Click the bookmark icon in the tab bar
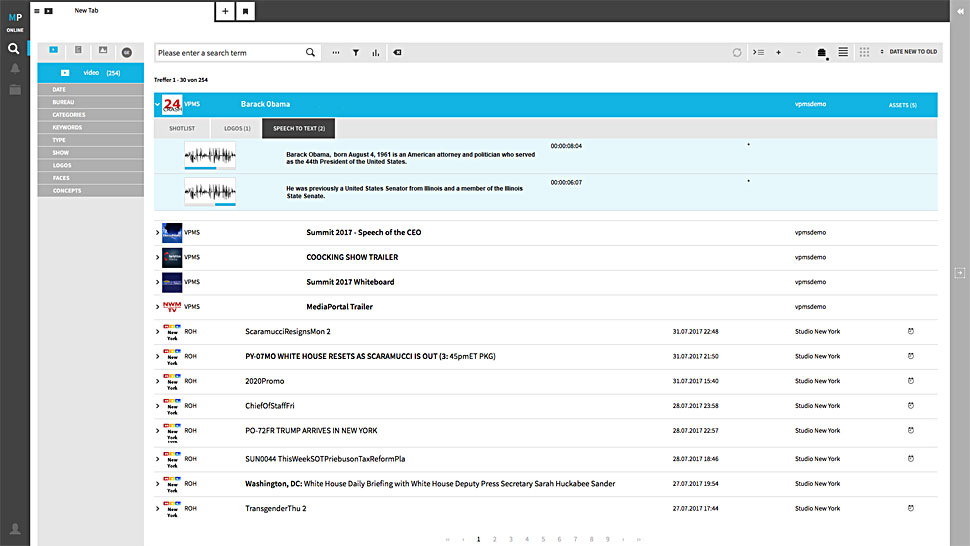970x546 pixels. coord(246,11)
